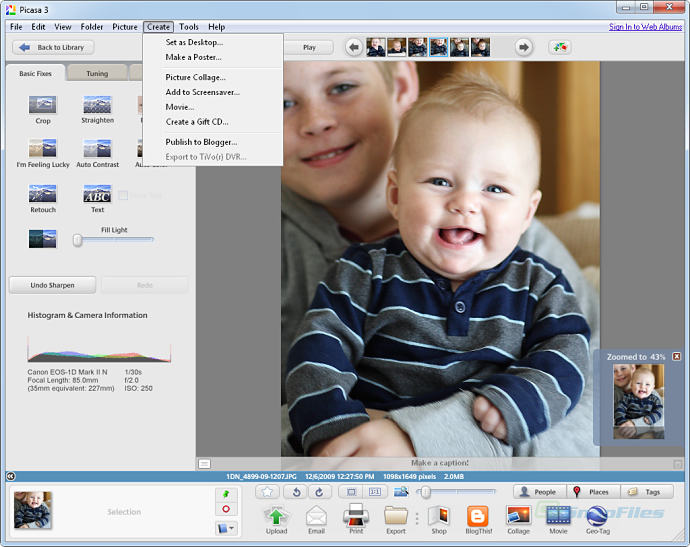Open the Help menu

click(217, 27)
